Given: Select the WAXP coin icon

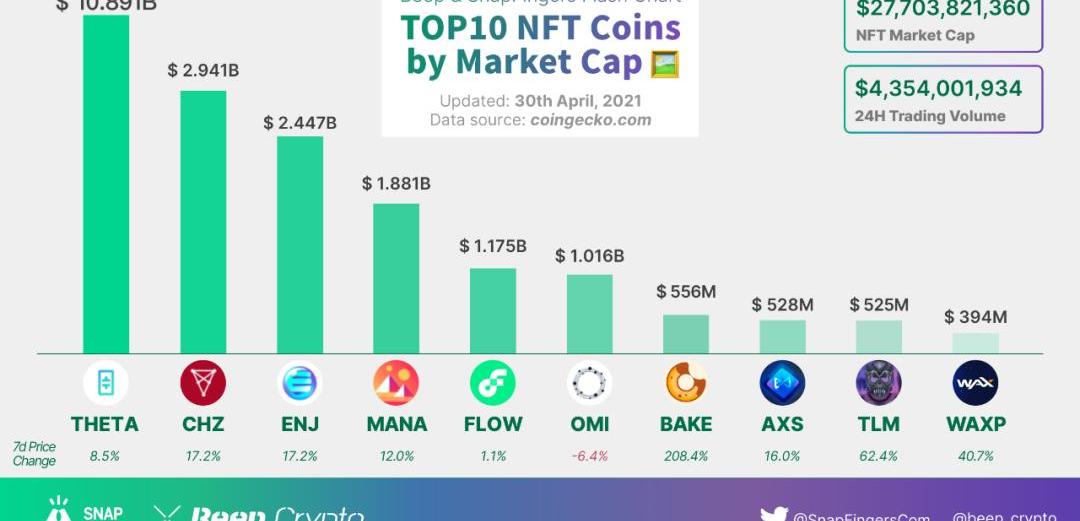Looking at the screenshot, I should click(x=975, y=383).
